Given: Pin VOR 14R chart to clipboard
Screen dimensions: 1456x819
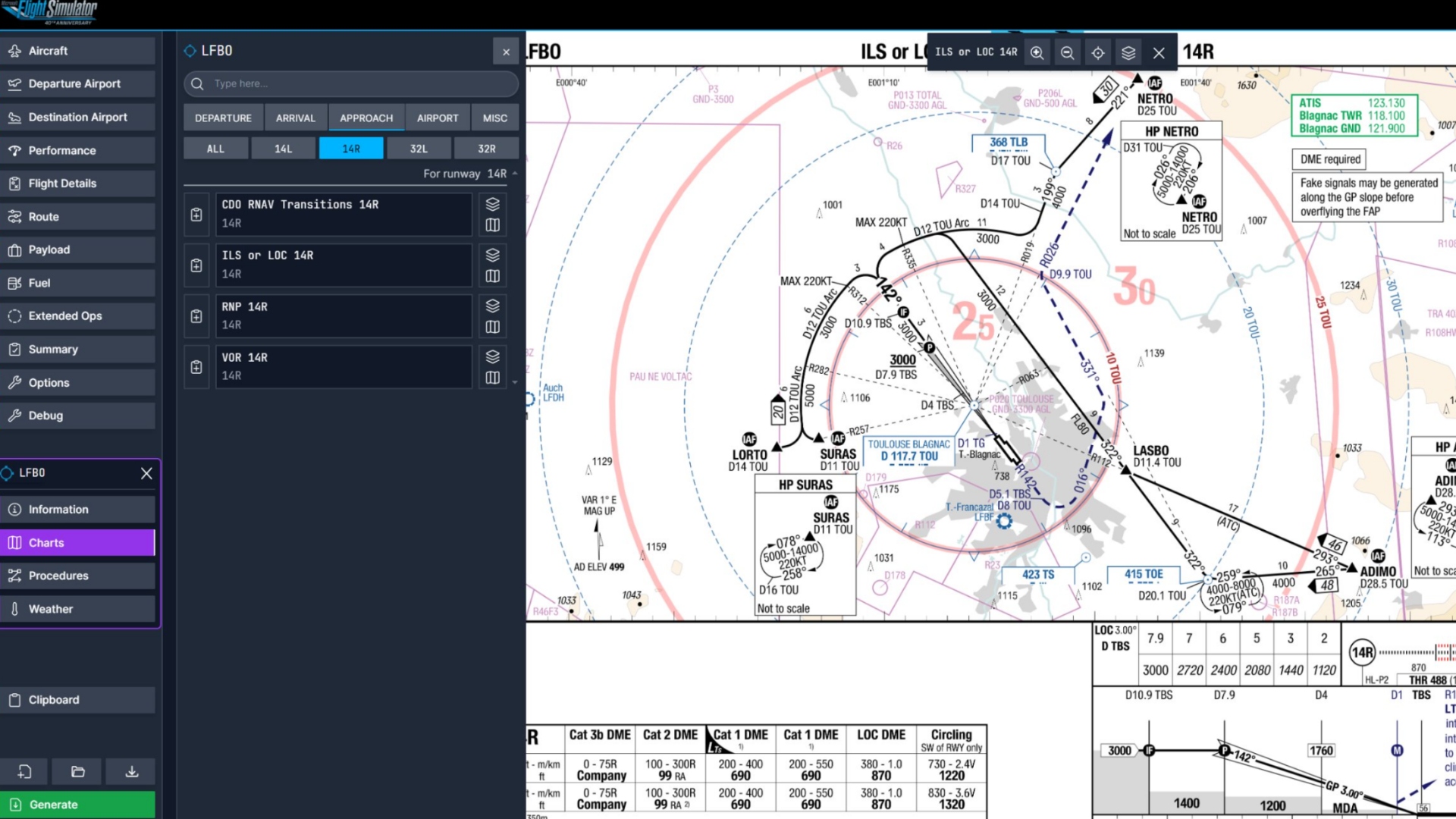Looking at the screenshot, I should [x=196, y=367].
